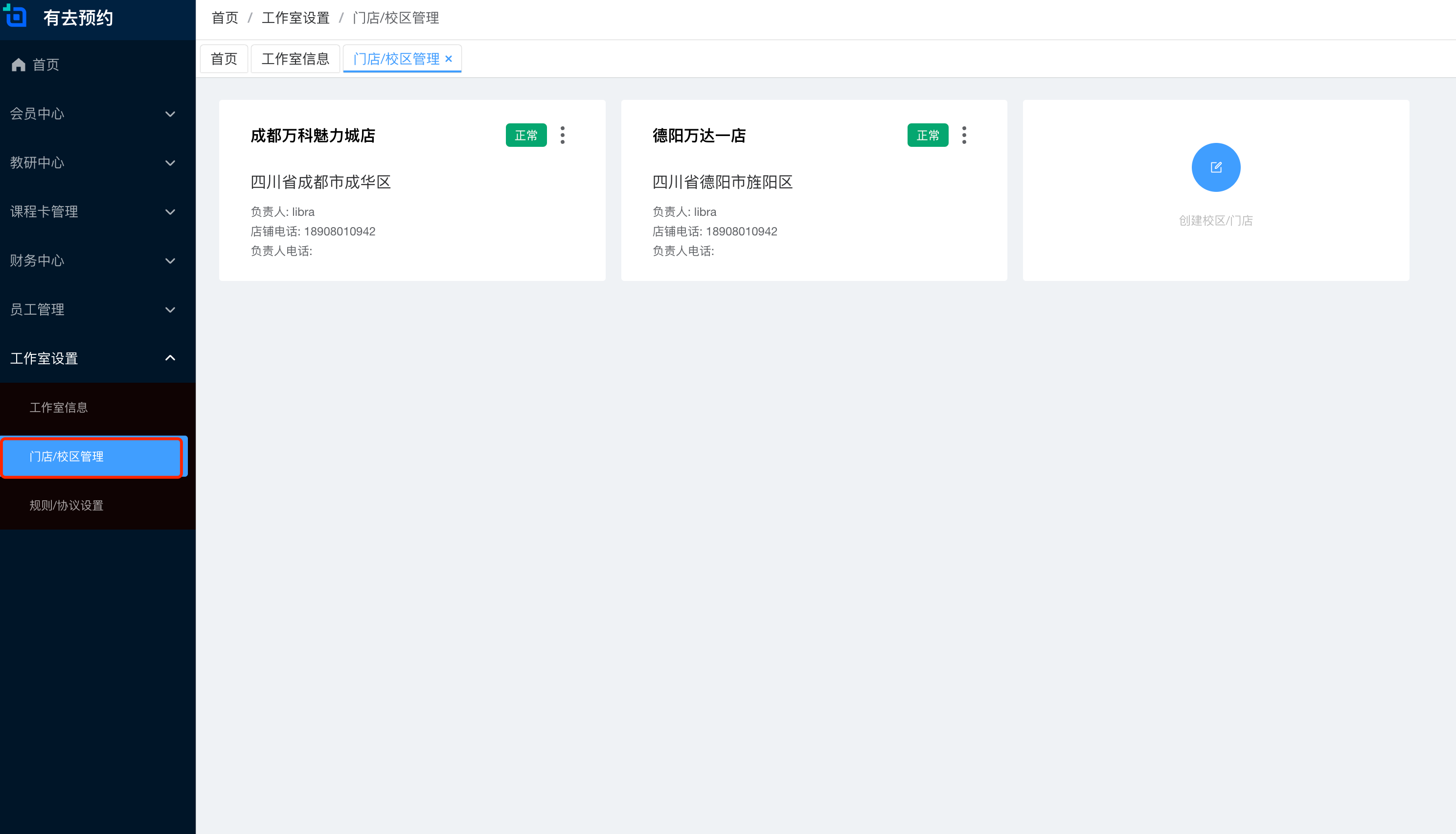
Task: Open 规则/协议设置 submenu item
Action: [97, 505]
